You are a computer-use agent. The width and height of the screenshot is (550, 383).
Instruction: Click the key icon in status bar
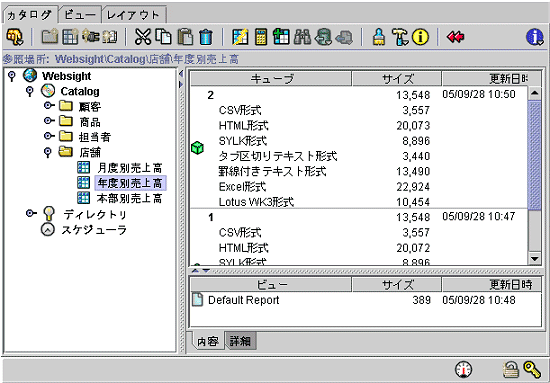(x=532, y=370)
